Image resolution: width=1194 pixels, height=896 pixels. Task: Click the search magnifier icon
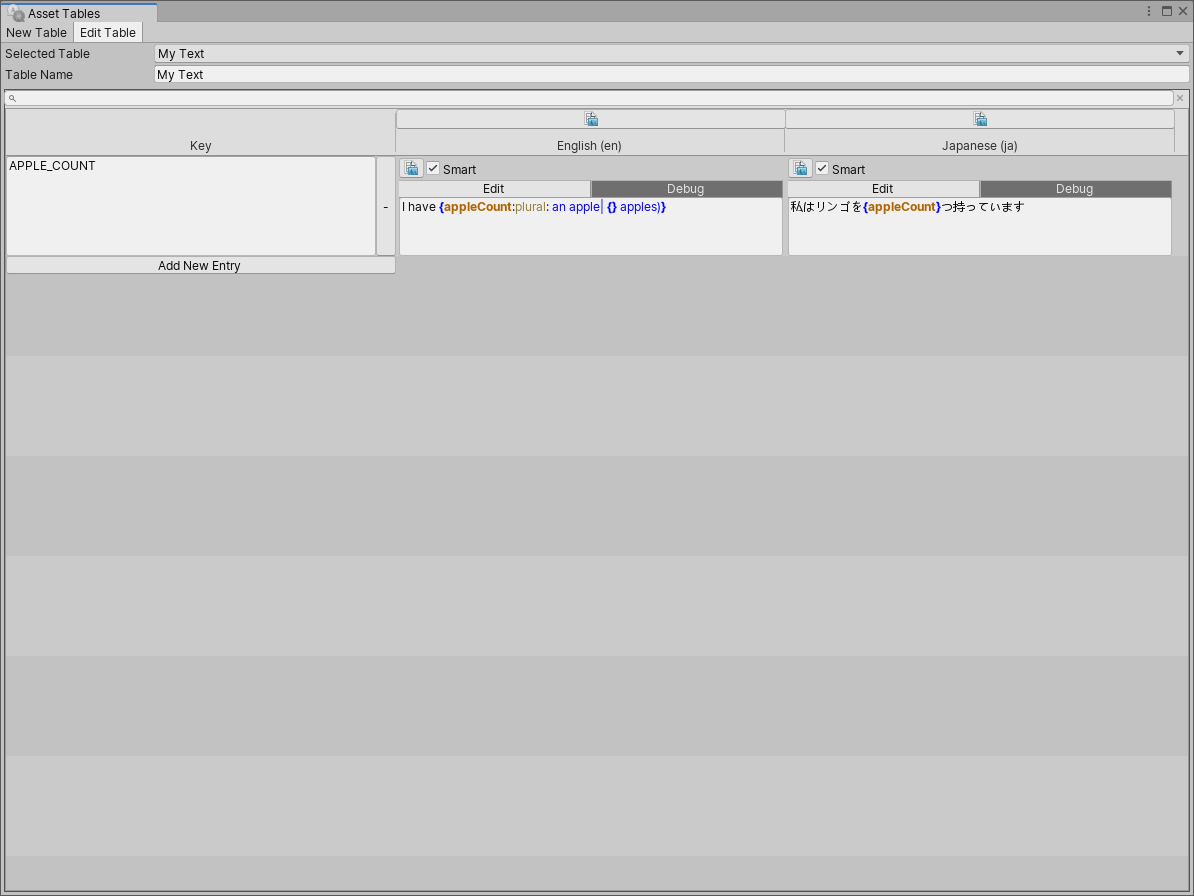click(12, 98)
